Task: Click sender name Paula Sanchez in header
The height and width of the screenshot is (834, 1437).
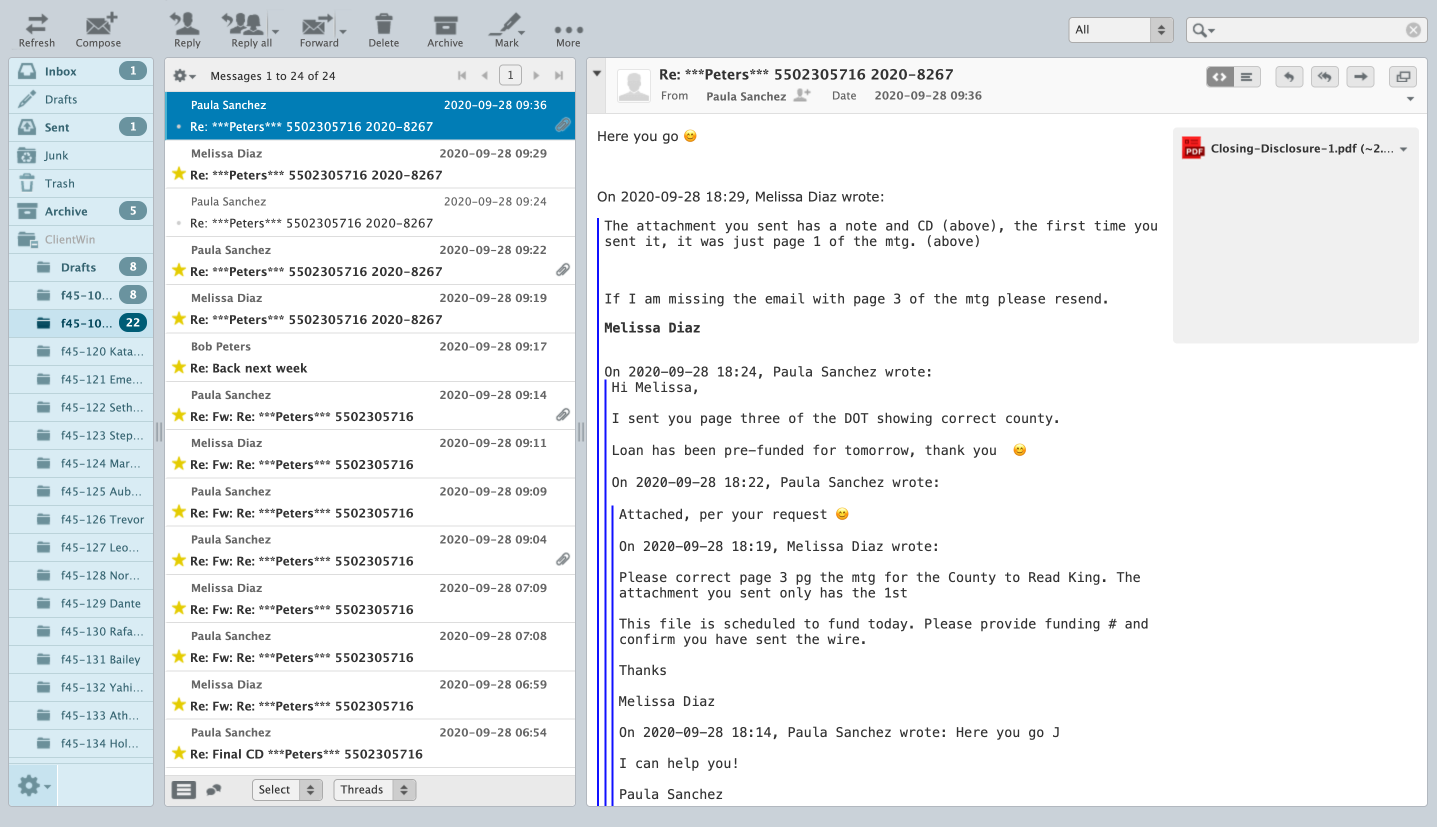Action: pos(746,96)
